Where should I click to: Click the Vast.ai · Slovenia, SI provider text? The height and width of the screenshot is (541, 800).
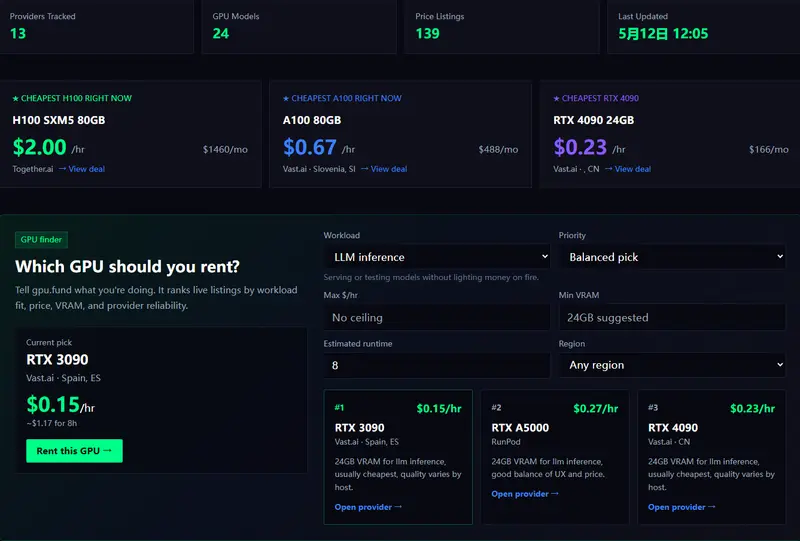point(319,169)
